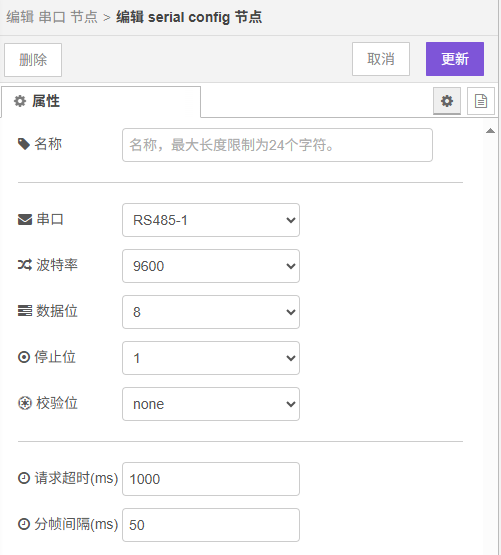The width and height of the screenshot is (501, 555).
Task: Open the 数据位 dropdown showing 8
Action: click(x=211, y=312)
